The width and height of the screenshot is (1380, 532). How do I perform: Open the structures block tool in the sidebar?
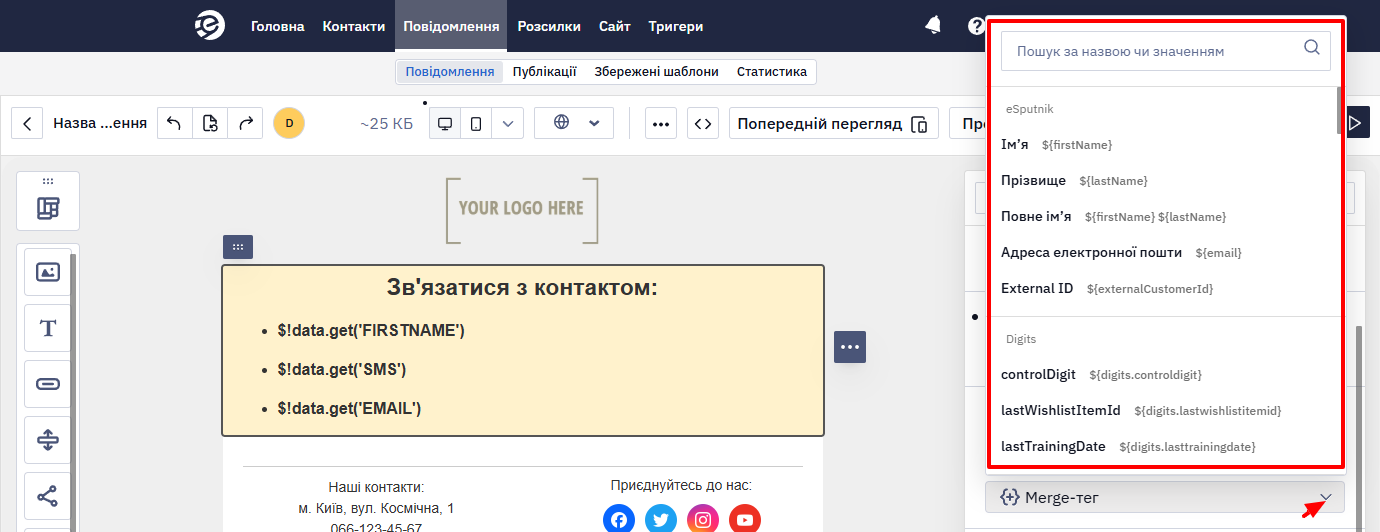pos(48,208)
